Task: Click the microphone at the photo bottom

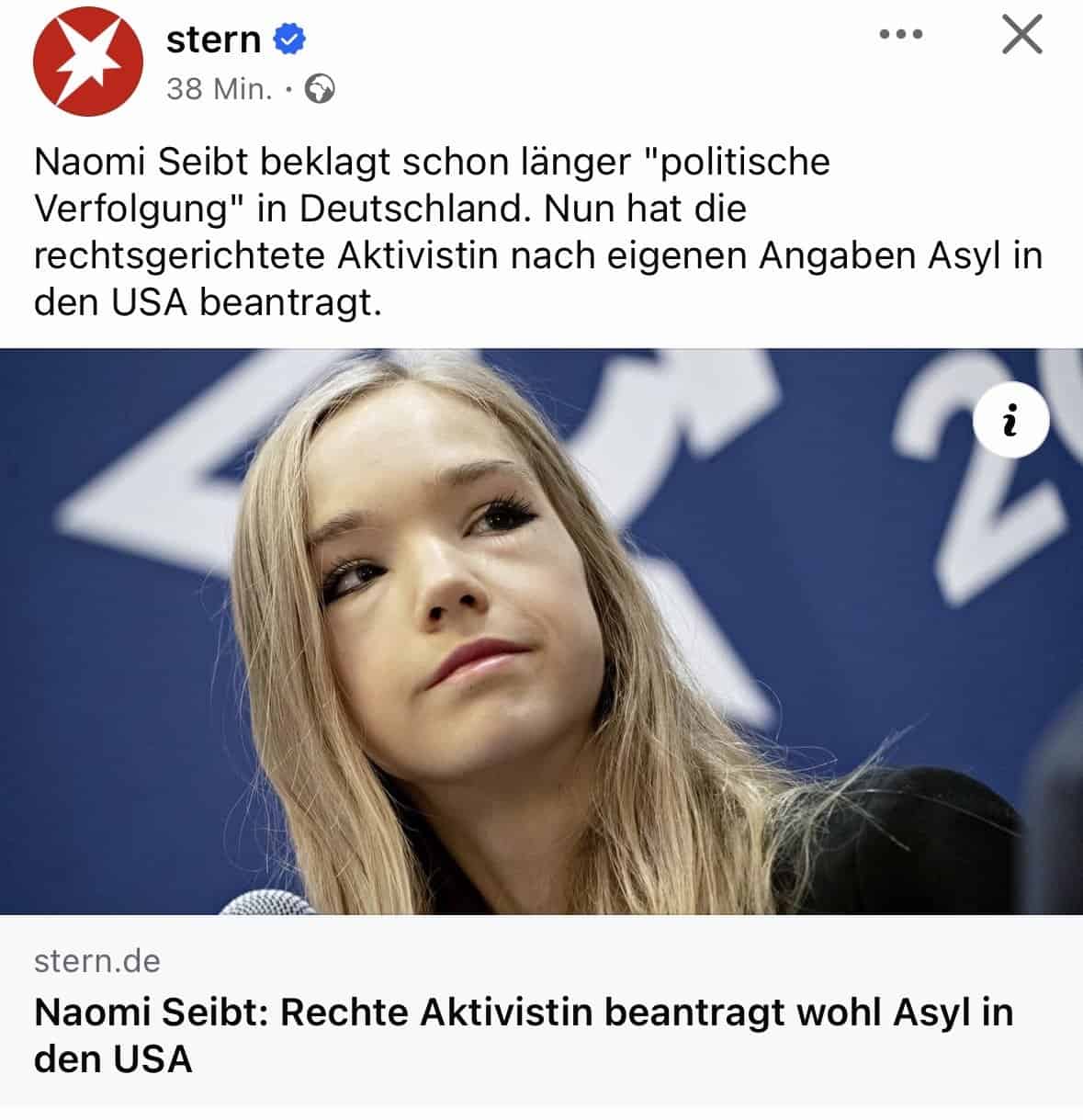Action: point(266,903)
